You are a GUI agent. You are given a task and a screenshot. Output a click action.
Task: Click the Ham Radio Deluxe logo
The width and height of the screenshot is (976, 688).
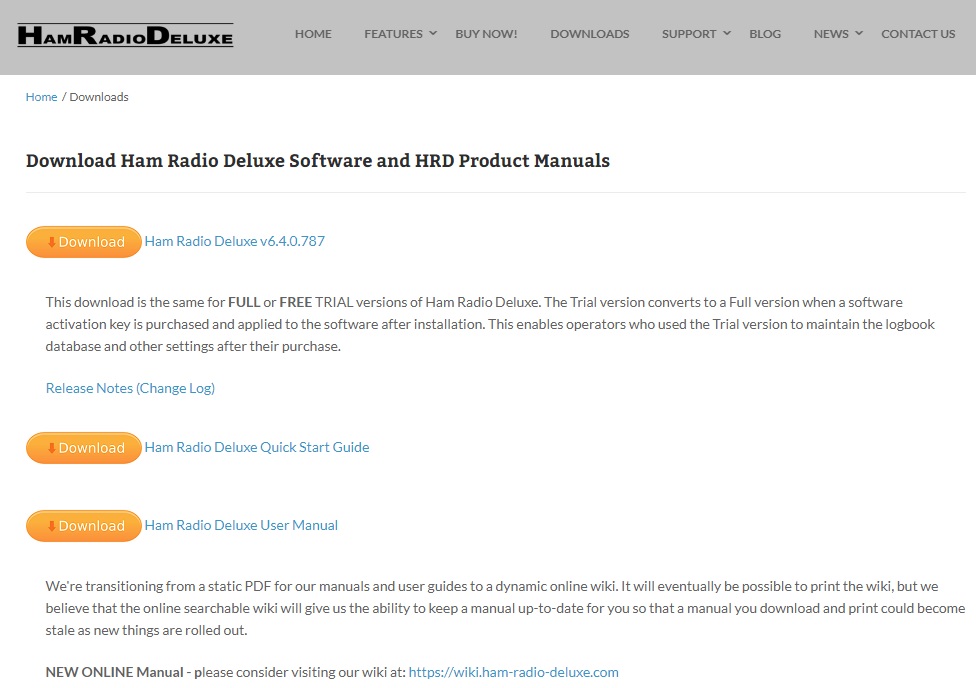(x=125, y=35)
